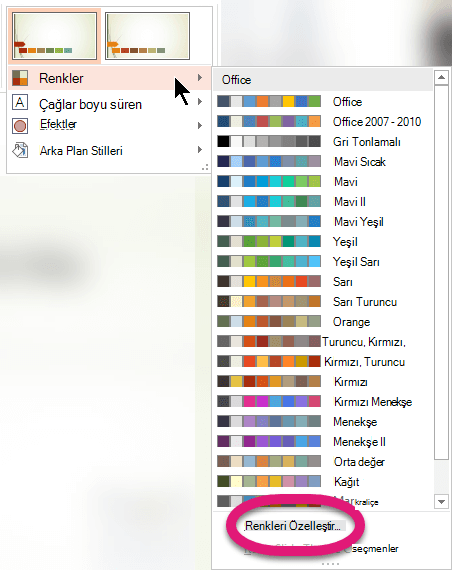
Task: Click the Renkler color palette icon
Action: [20, 78]
